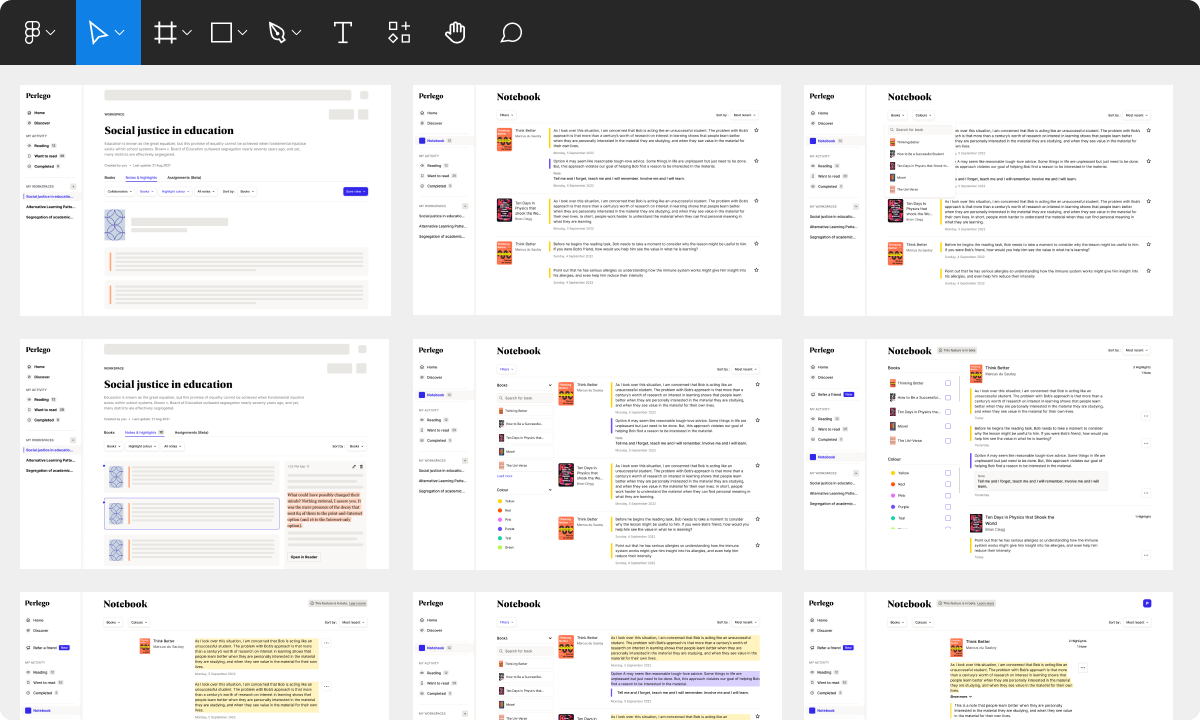
Task: Tick the Ten Days in Physics checkbox
Action: click(x=947, y=412)
